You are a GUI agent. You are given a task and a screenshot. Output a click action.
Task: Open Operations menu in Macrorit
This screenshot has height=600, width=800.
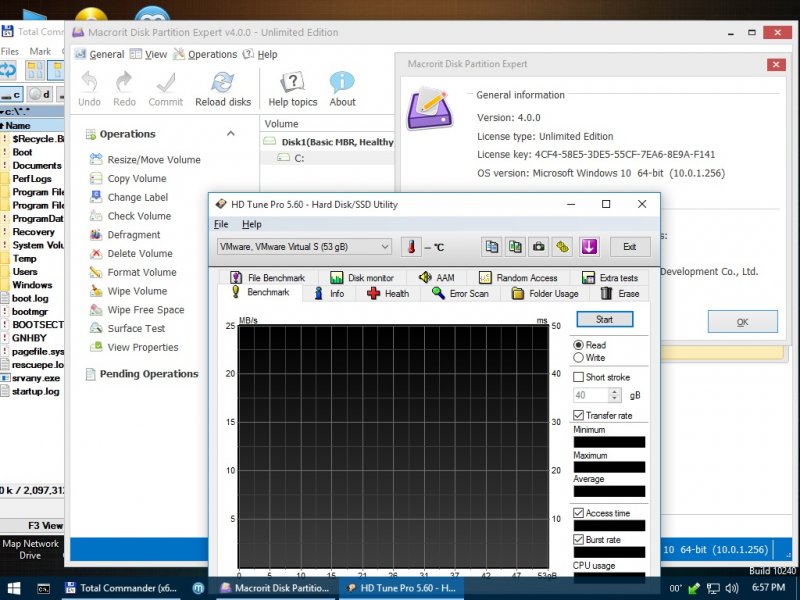(205, 54)
